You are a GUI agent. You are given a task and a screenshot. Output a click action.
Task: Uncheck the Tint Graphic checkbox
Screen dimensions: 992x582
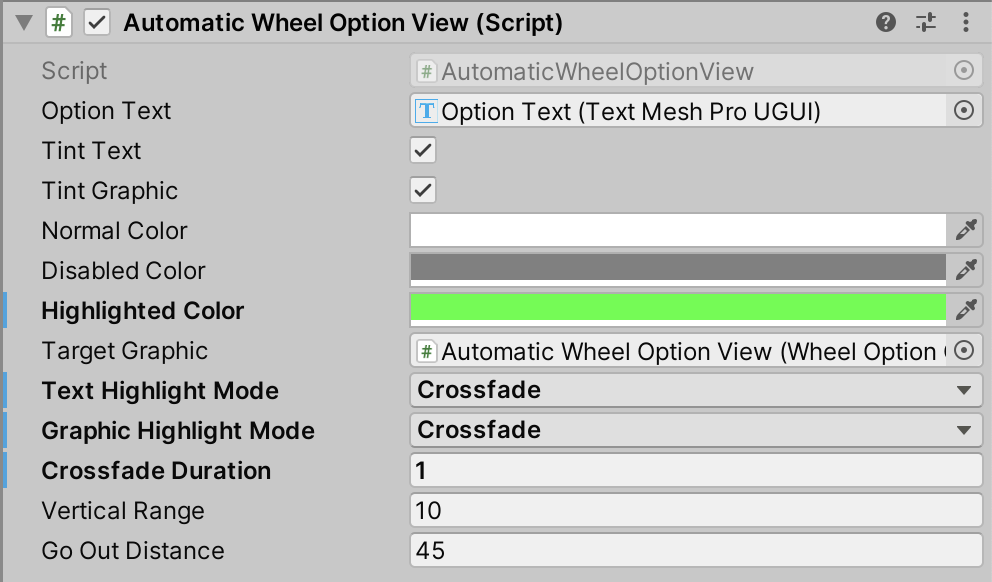pyautogui.click(x=423, y=191)
